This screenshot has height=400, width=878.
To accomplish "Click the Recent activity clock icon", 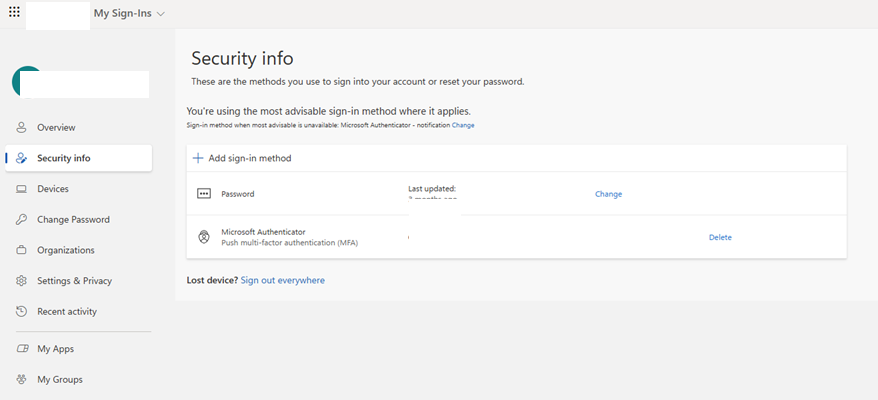I will (21, 311).
